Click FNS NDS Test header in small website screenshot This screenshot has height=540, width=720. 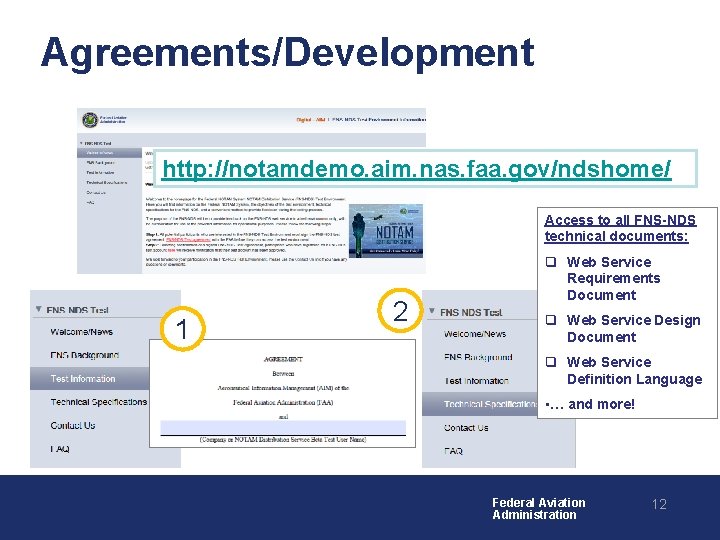[x=98, y=143]
